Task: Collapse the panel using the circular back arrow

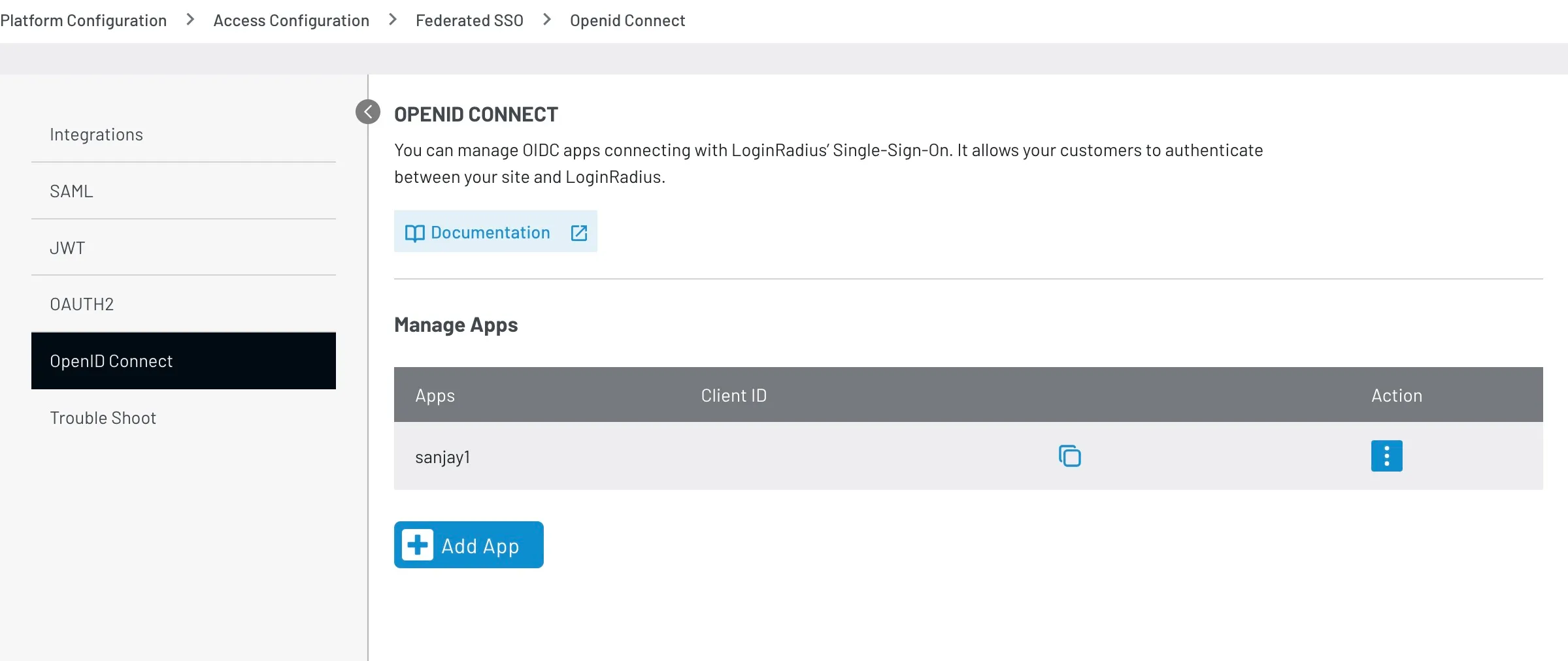Action: (367, 111)
